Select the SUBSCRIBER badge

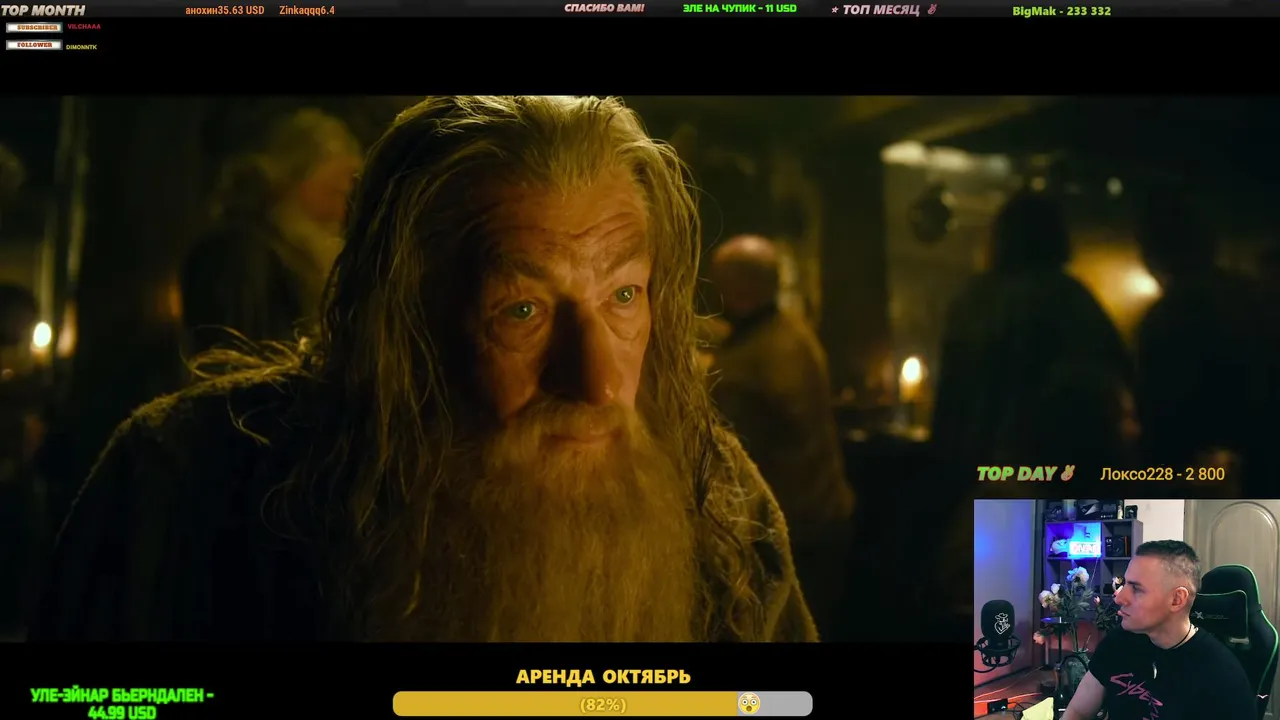pos(34,27)
